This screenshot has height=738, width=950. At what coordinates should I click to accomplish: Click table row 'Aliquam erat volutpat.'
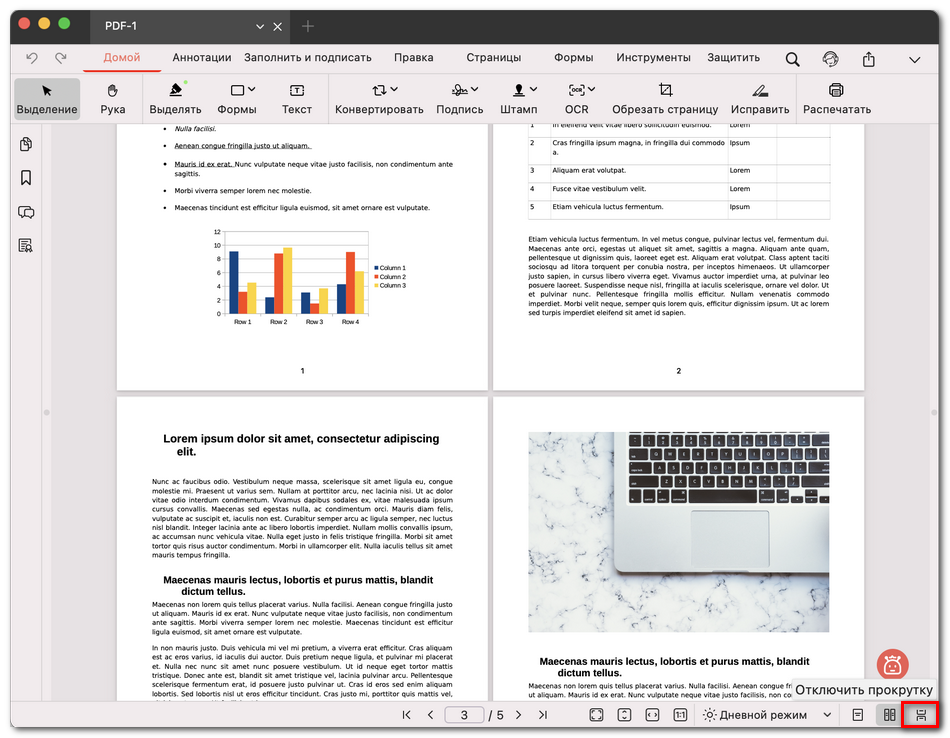click(x=679, y=171)
